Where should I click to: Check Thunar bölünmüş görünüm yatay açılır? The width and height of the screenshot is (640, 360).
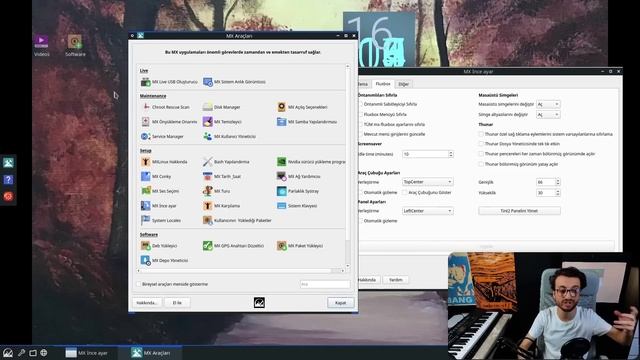(x=481, y=164)
